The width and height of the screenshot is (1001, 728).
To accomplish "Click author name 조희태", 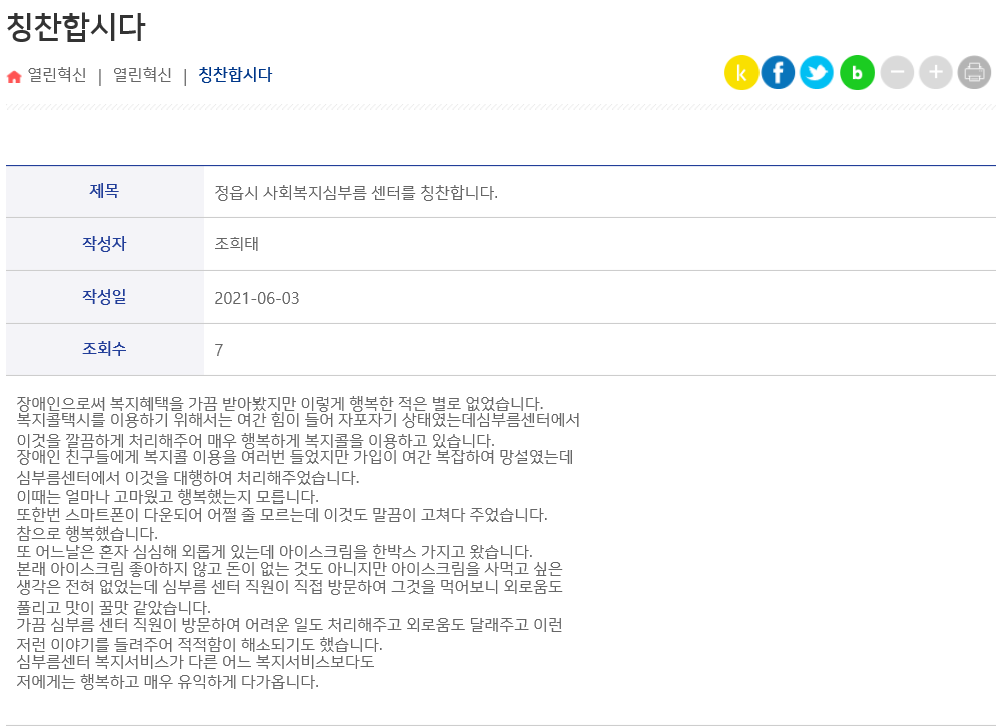I will click(x=236, y=244).
